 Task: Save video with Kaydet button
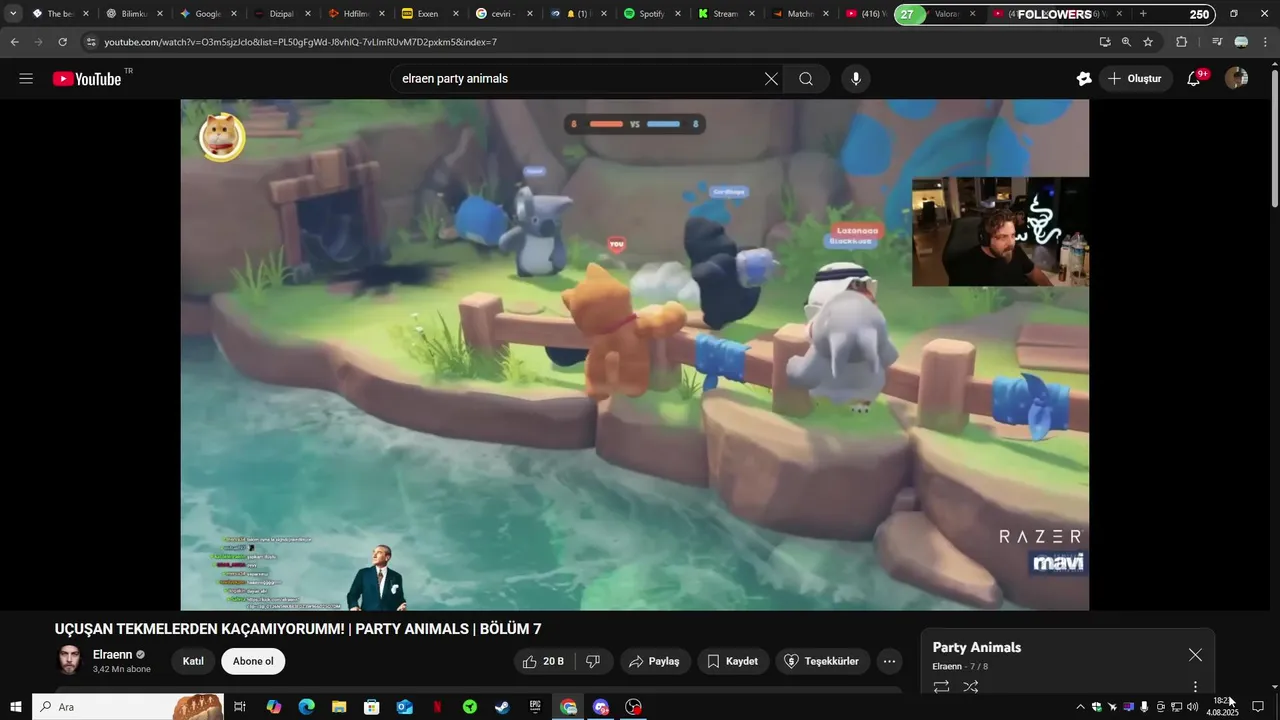point(733,661)
